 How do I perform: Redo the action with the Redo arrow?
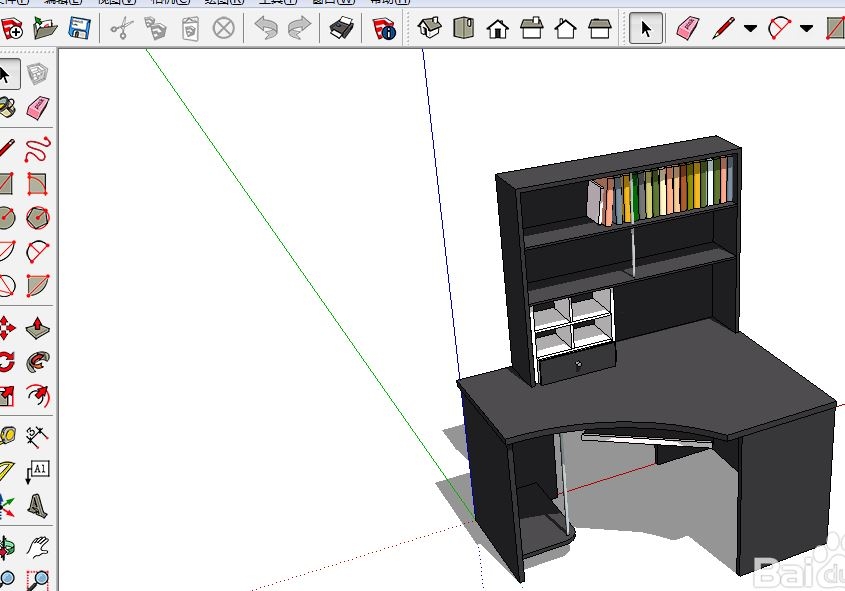(x=299, y=28)
